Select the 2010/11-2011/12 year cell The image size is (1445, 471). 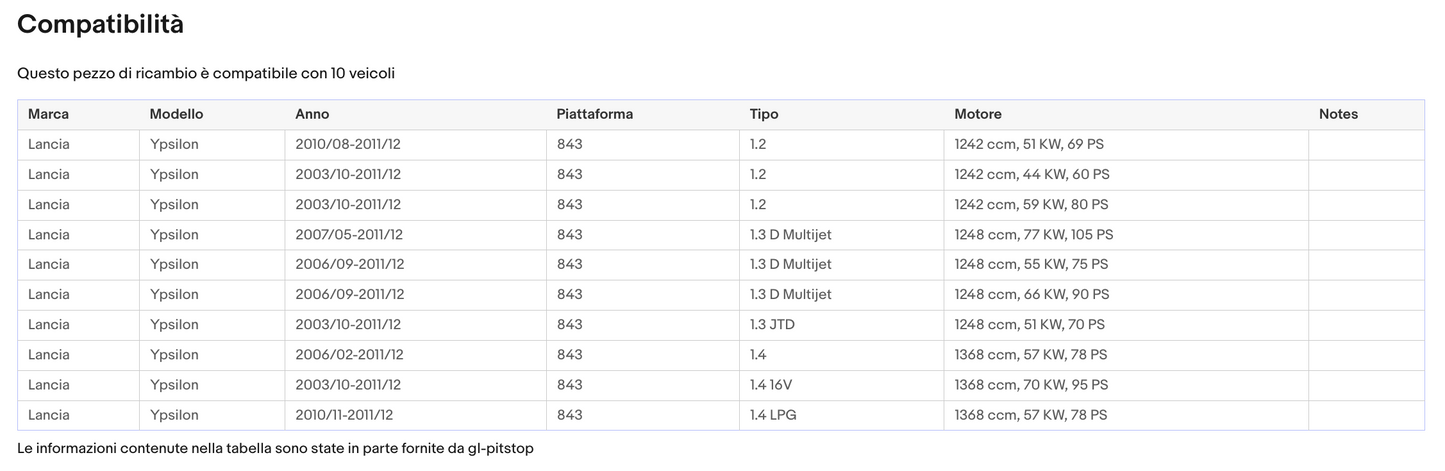[344, 415]
